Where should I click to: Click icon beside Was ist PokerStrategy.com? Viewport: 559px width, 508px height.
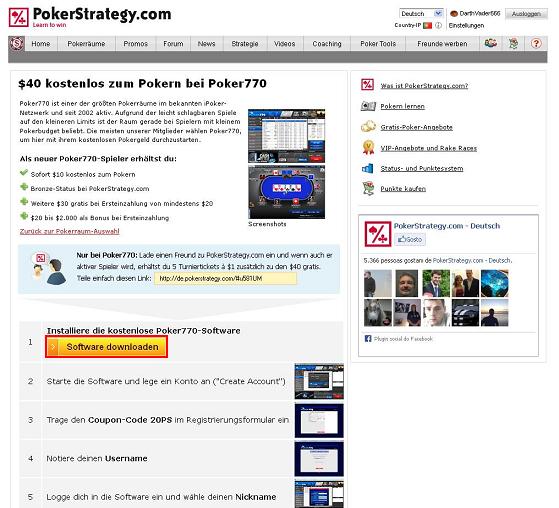coord(367,85)
